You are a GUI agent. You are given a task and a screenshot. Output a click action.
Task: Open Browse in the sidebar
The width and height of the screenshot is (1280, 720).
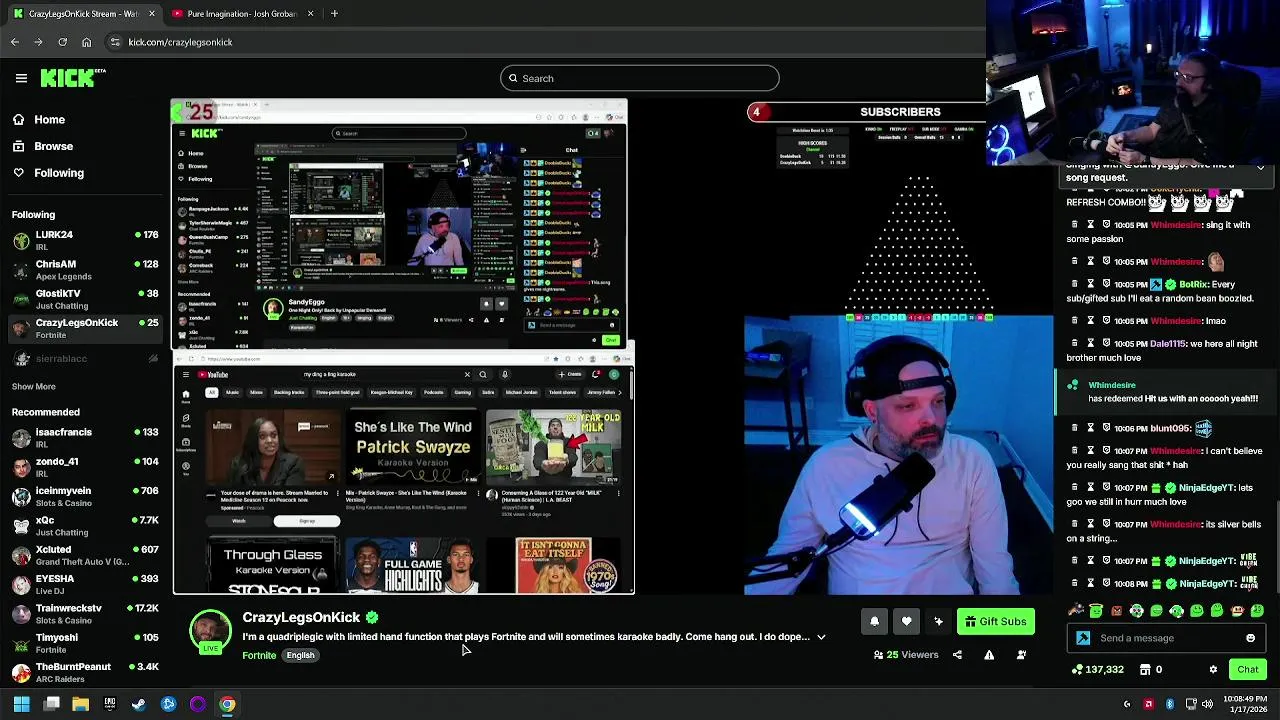point(44,146)
